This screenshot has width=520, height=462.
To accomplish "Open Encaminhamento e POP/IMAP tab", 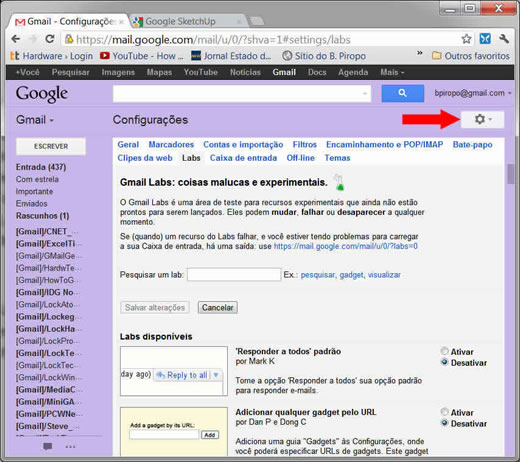I will 385,145.
